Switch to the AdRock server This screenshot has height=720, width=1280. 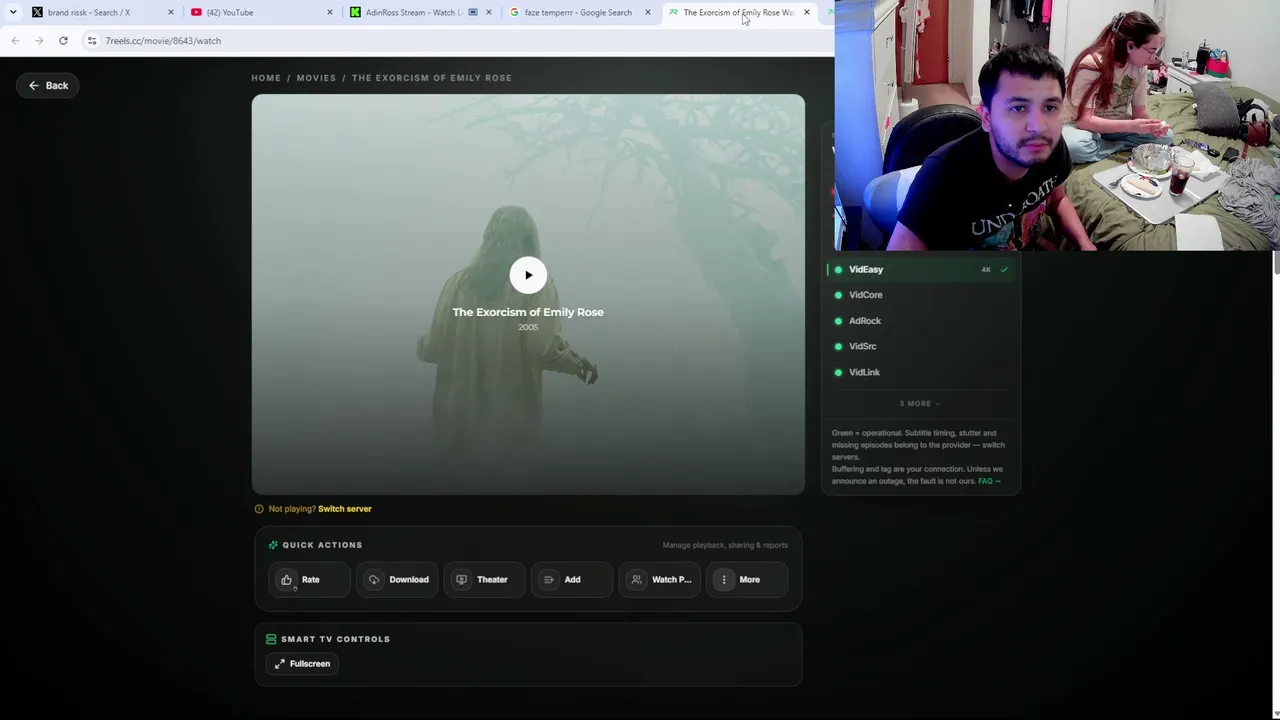tap(921, 321)
